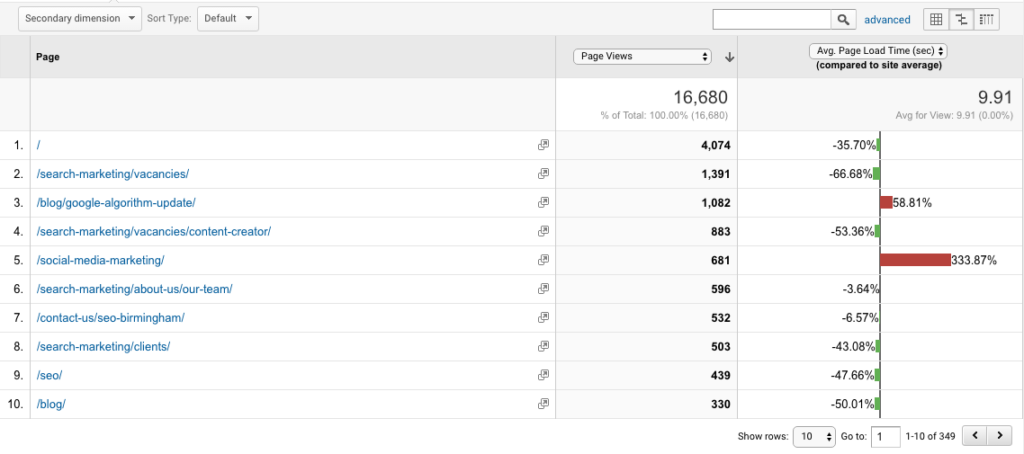The image size is (1024, 454).
Task: Open the /contact-us/seo-birmingham/ link
Action: [111, 317]
